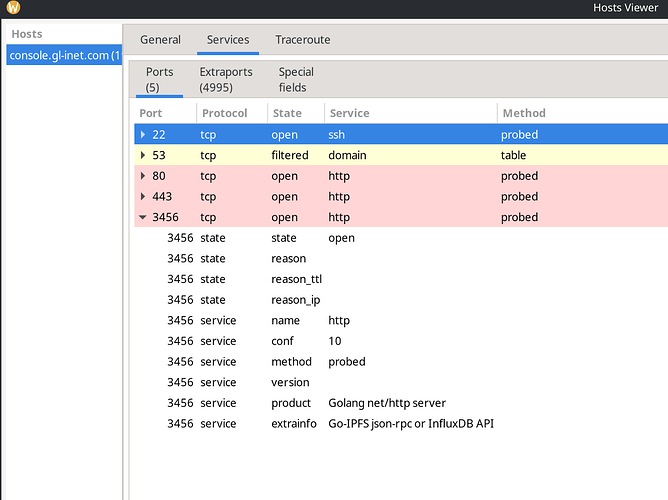This screenshot has width=668, height=500.
Task: Open the General tab
Action: pyautogui.click(x=161, y=40)
